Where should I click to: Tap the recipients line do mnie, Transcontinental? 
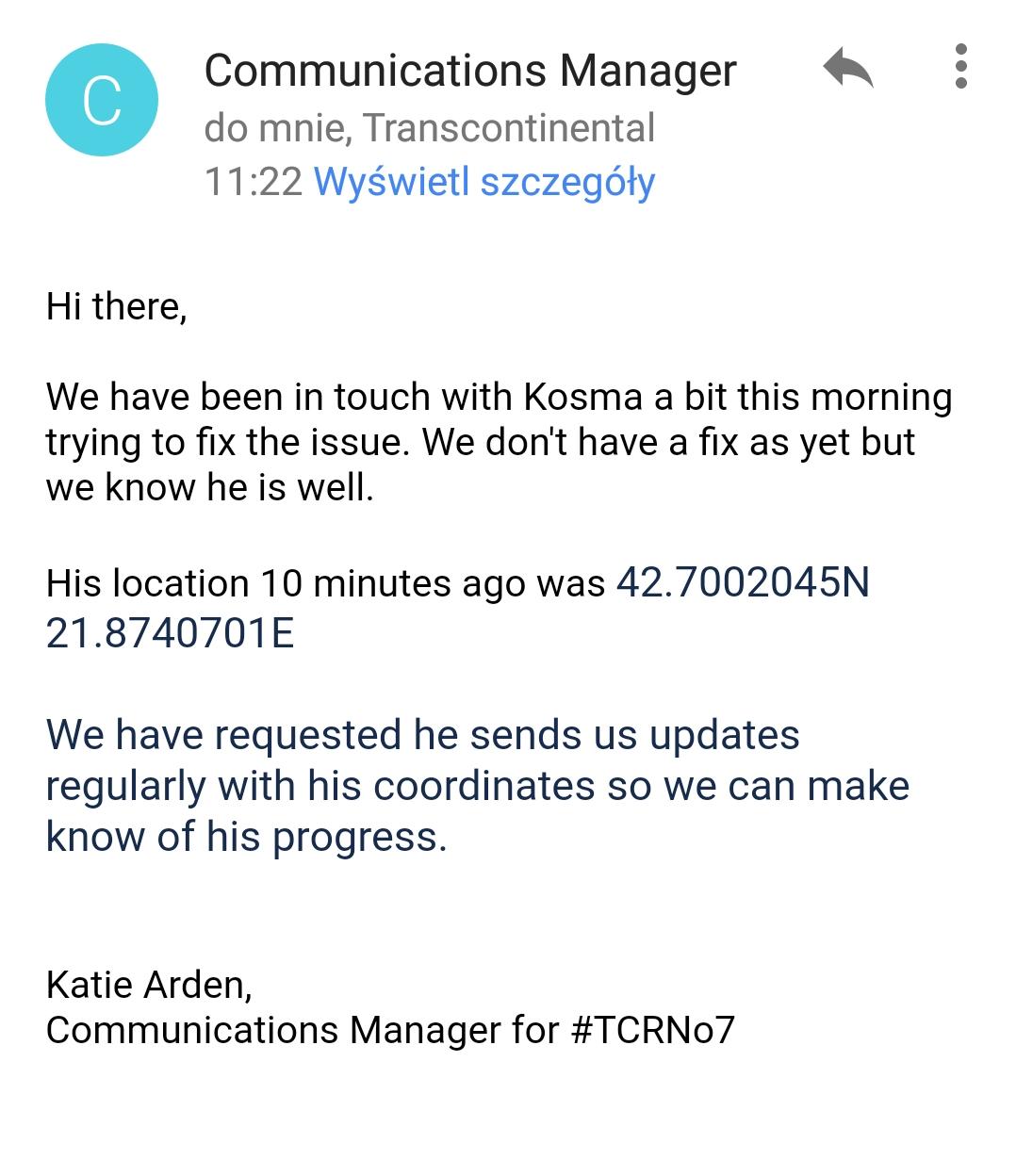coord(429,128)
